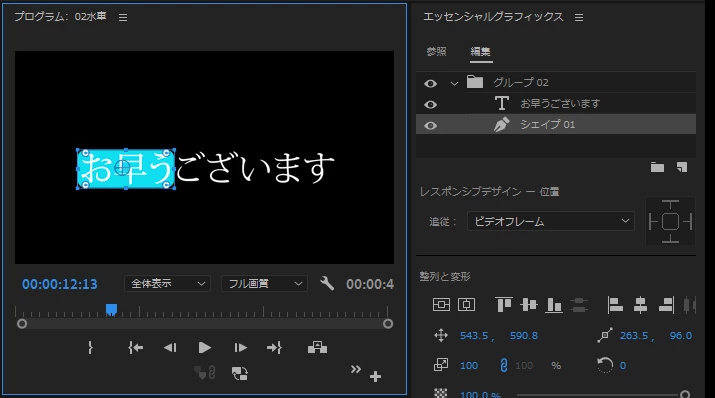Click the responsive design pin edges widget
Image resolution: width=715 pixels, height=398 pixels.
pyautogui.click(x=670, y=222)
